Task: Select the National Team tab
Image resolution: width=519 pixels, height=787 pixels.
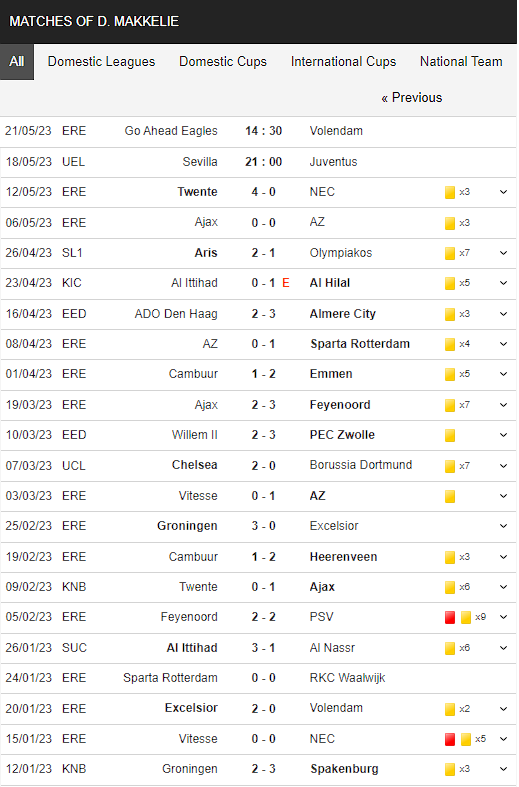Action: point(461,62)
